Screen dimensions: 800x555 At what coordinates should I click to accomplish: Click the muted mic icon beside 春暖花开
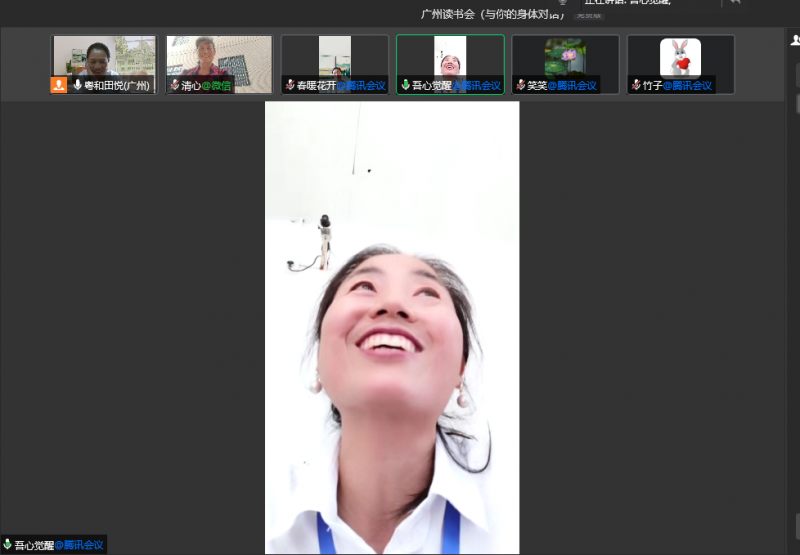290,85
